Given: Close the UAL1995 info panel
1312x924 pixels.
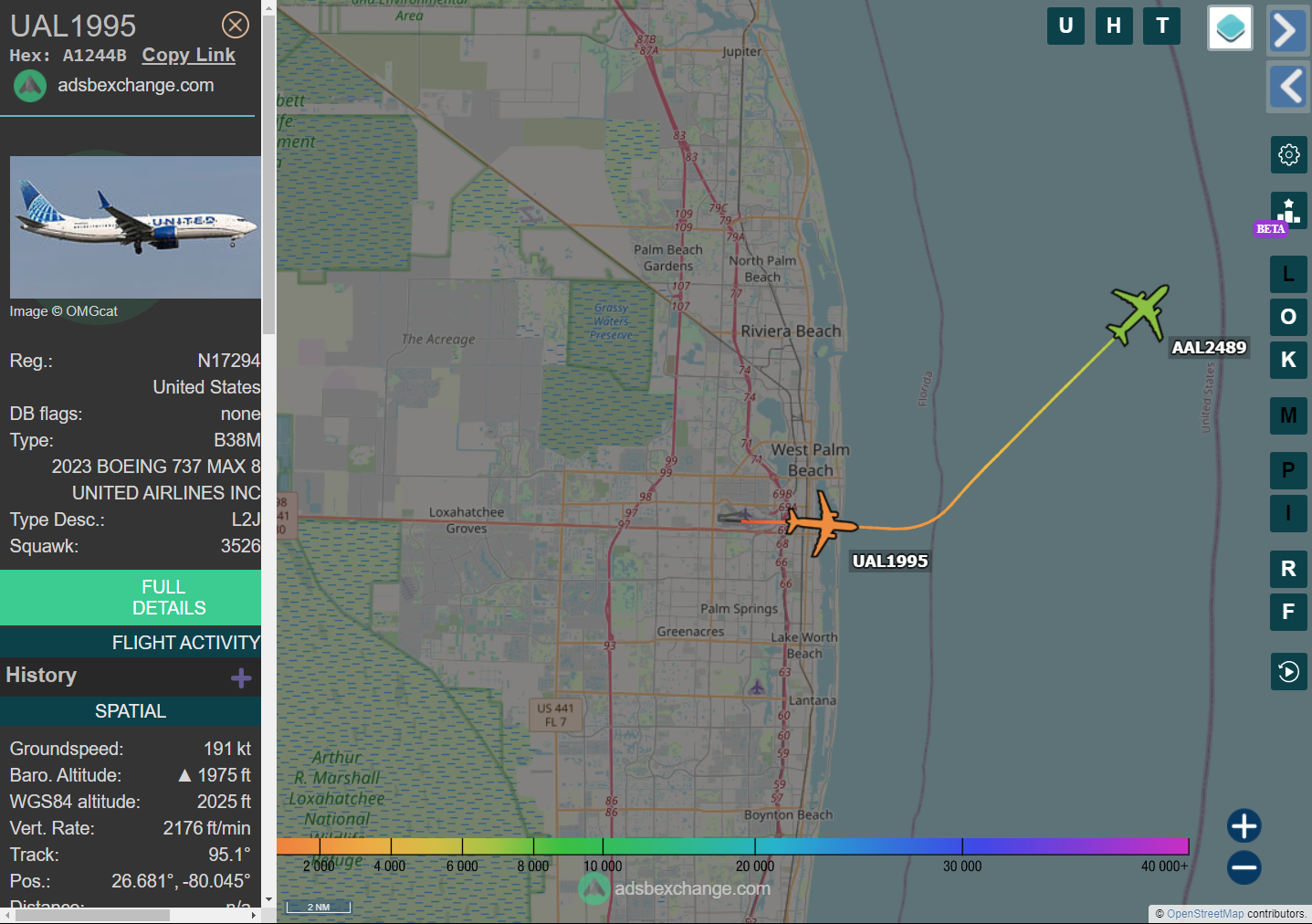Looking at the screenshot, I should [236, 25].
